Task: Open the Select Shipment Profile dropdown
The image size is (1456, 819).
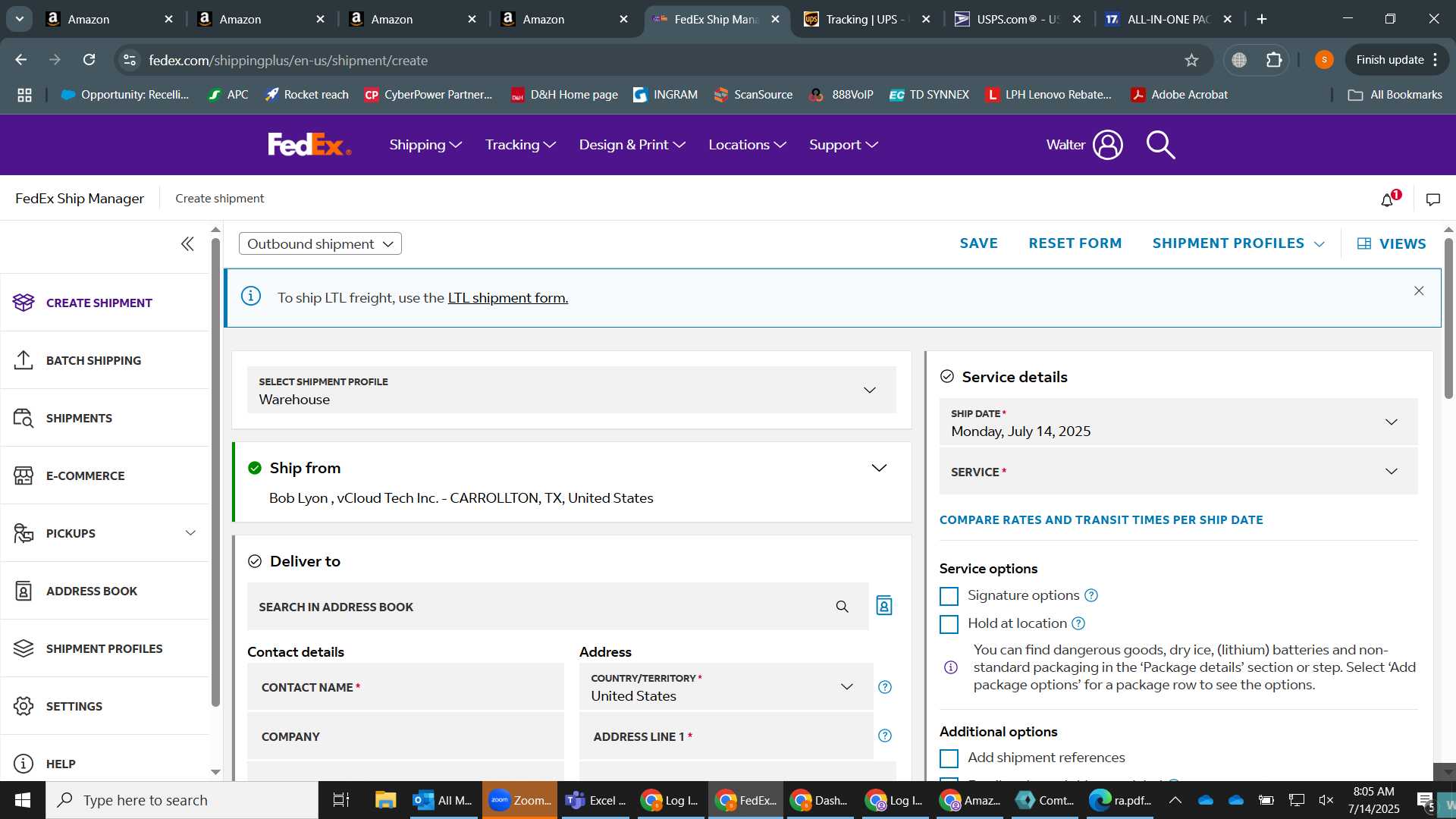Action: click(572, 390)
